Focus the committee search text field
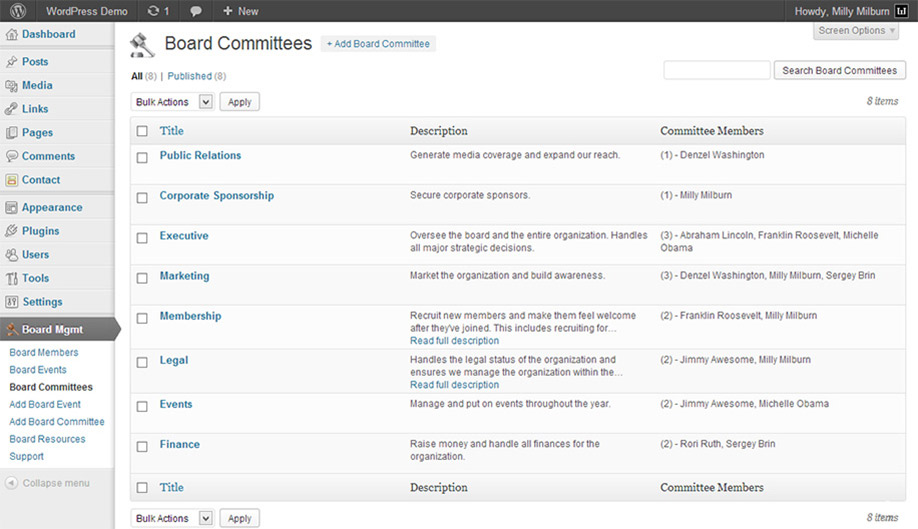Screen dimensions: 918x529 (x=716, y=70)
